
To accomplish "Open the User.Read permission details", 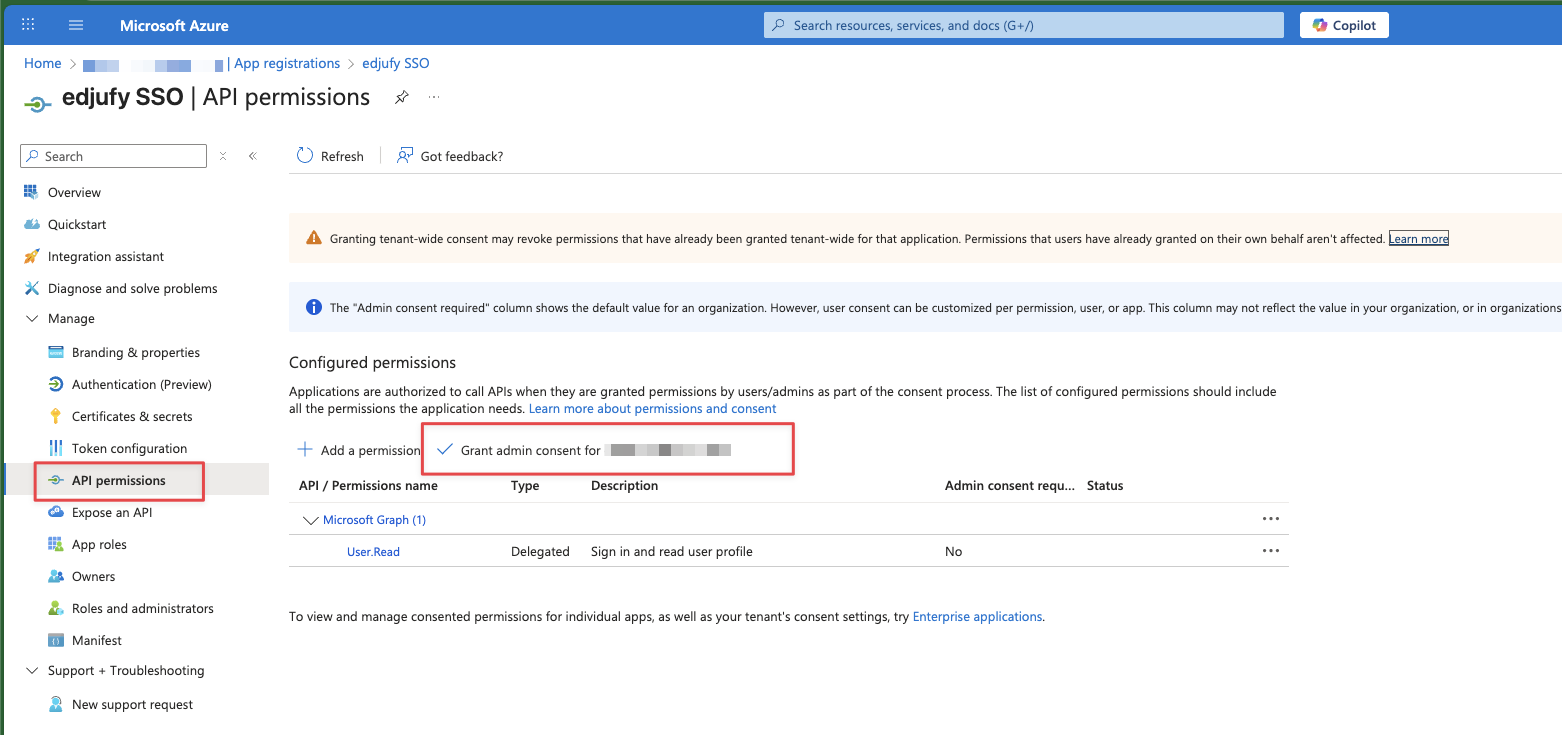I will (x=372, y=551).
